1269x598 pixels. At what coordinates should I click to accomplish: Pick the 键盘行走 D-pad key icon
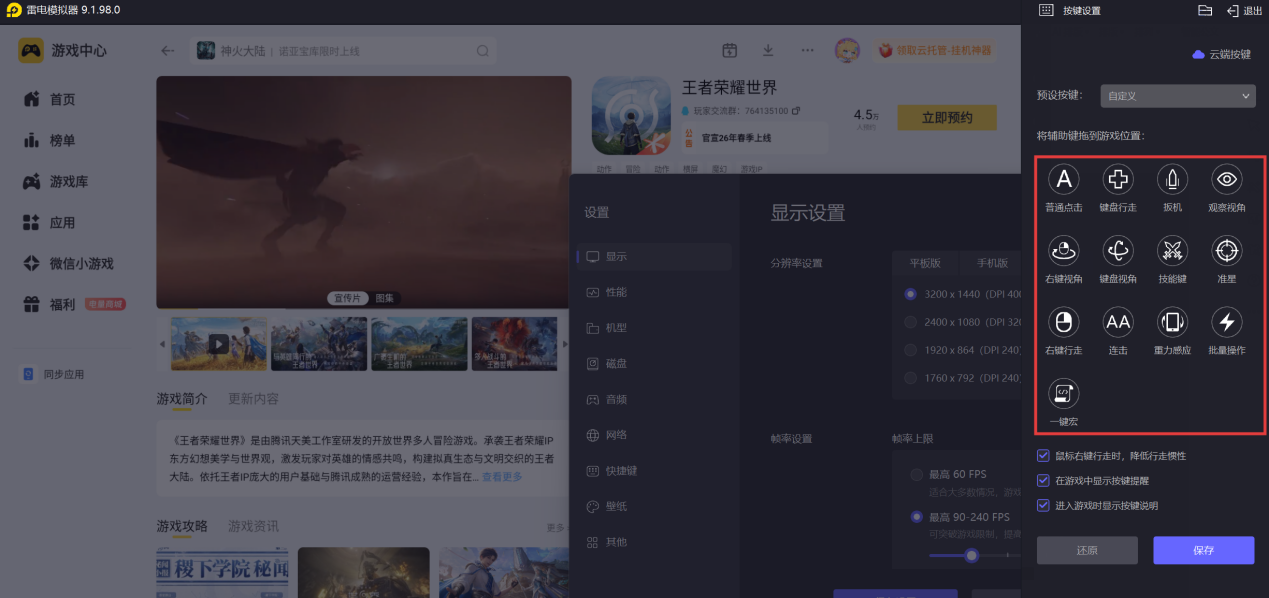pyautogui.click(x=1117, y=180)
